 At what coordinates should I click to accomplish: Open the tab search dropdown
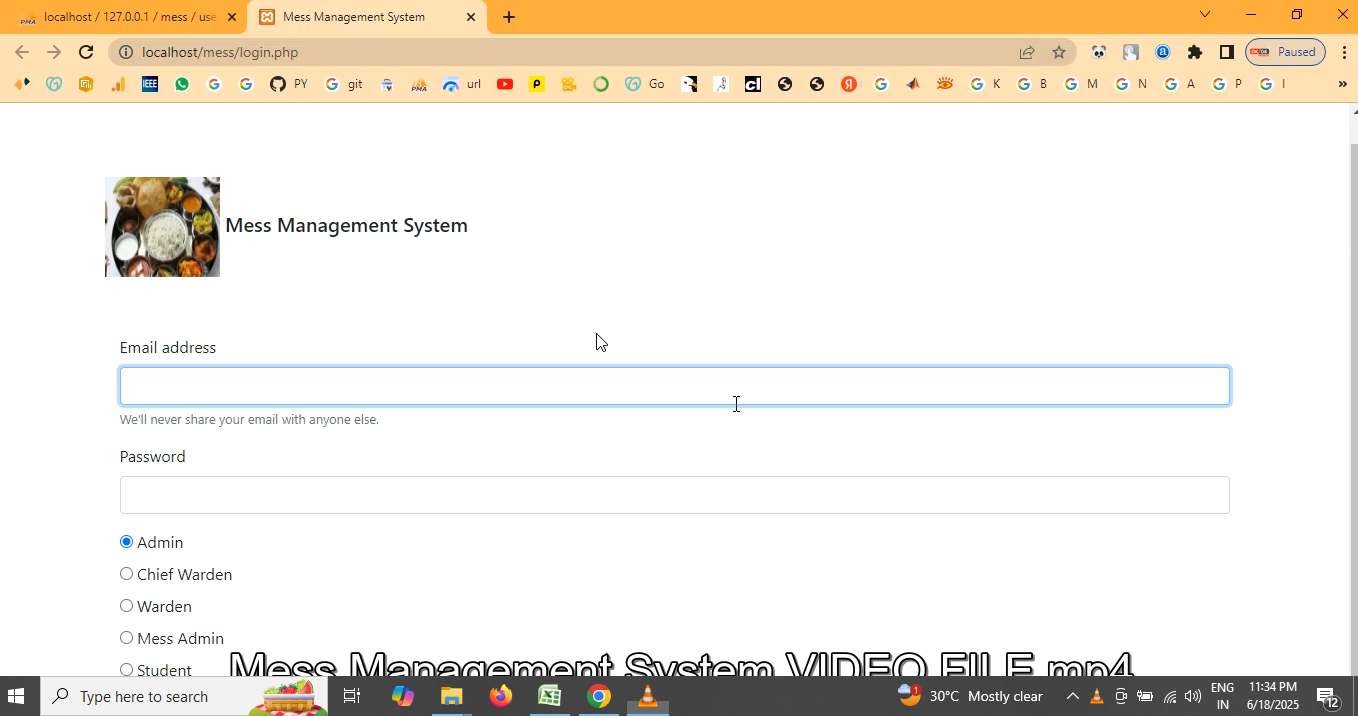click(1205, 14)
